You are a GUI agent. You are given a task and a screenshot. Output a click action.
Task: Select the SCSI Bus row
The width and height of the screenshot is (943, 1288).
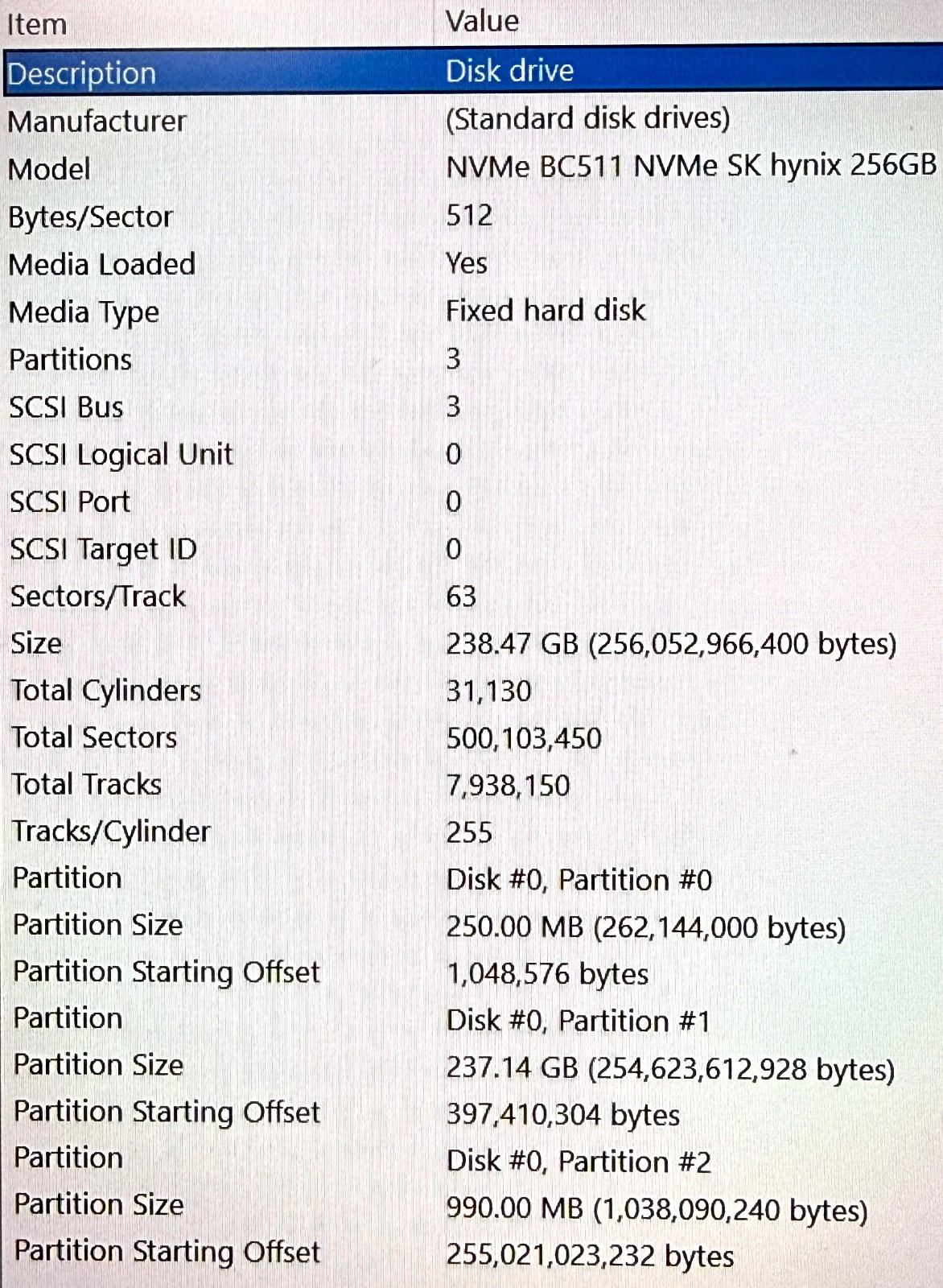point(471,407)
